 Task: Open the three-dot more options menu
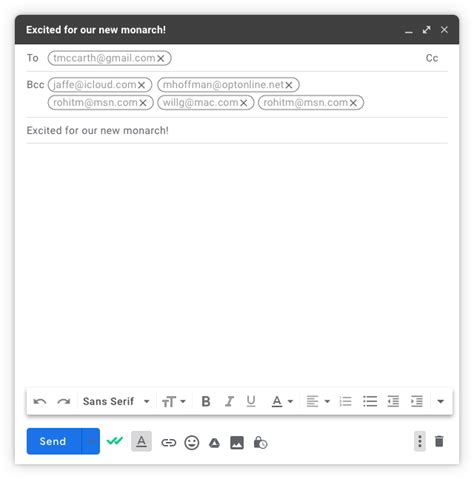(420, 441)
